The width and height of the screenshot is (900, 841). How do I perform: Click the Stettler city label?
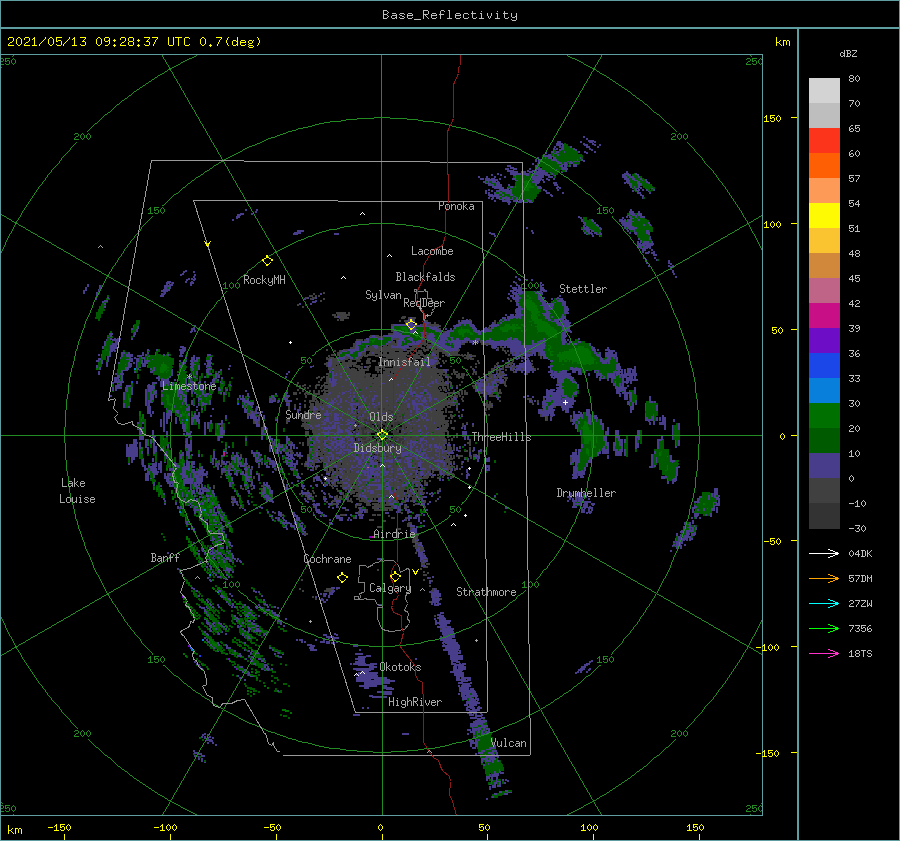coord(583,289)
